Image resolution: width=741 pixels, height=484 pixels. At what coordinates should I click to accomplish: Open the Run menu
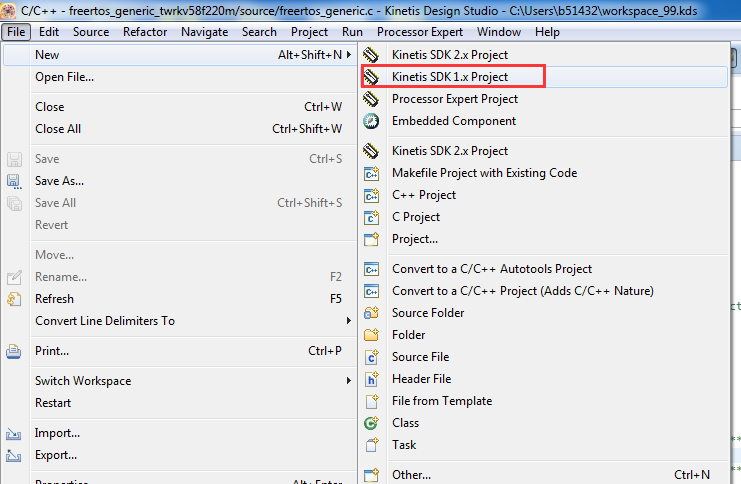point(352,32)
